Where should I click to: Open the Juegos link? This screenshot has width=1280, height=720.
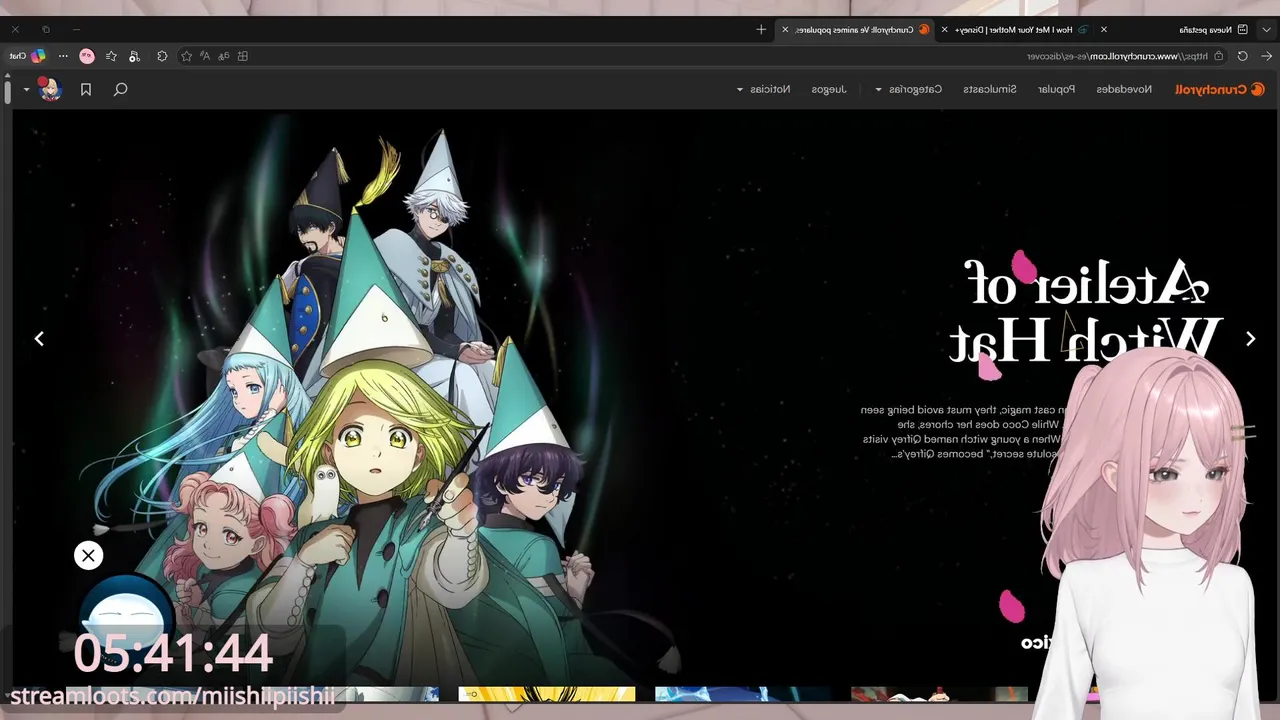tap(829, 89)
